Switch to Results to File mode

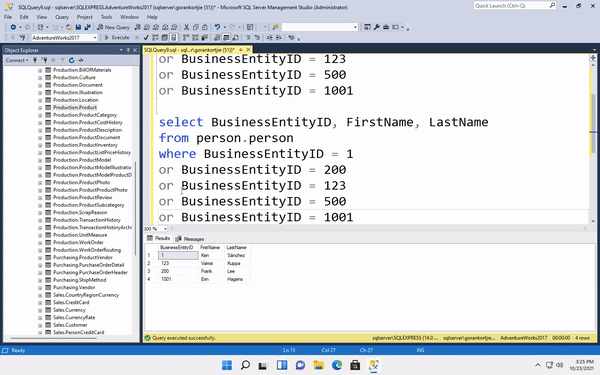235,38
